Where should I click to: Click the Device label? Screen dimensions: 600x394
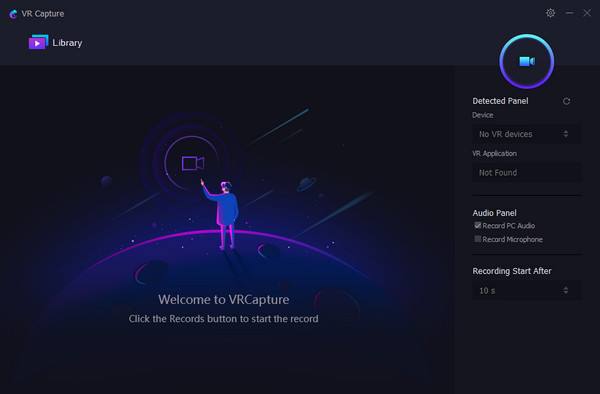(483, 115)
